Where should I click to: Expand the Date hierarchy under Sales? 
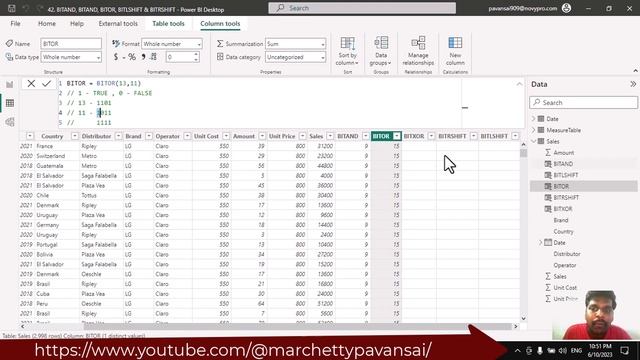pos(540,242)
